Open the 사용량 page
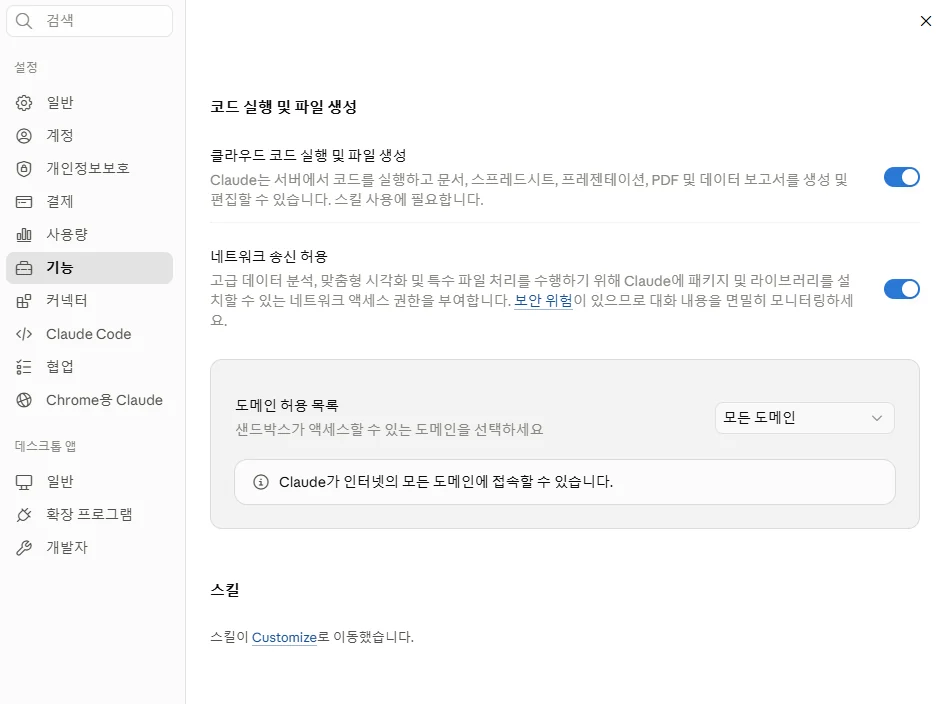937x704 pixels. pyautogui.click(x=90, y=235)
